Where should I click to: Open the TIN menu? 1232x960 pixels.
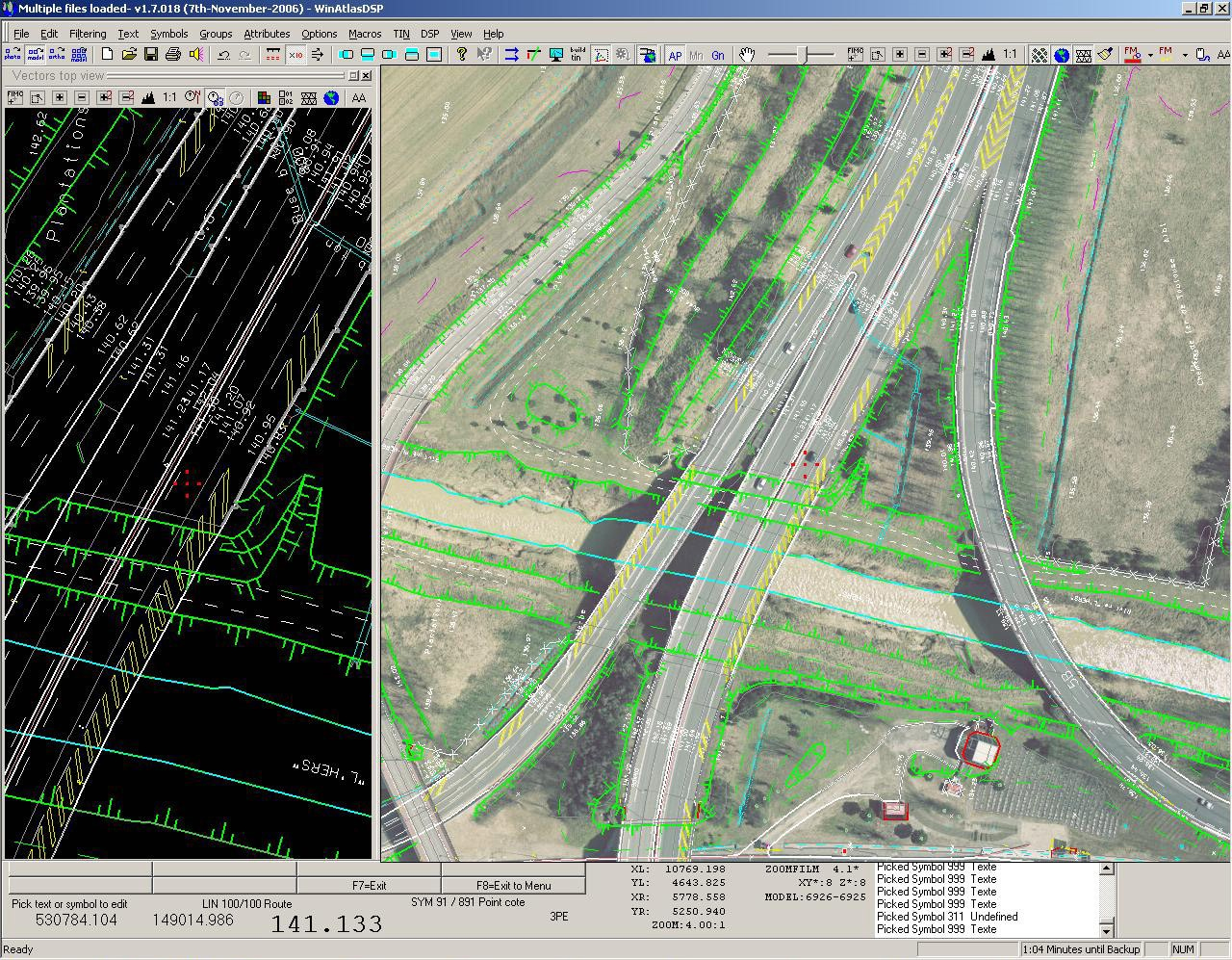[x=401, y=33]
